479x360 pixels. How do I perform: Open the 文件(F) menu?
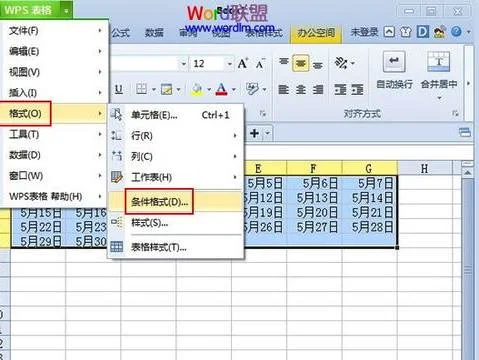(55, 31)
